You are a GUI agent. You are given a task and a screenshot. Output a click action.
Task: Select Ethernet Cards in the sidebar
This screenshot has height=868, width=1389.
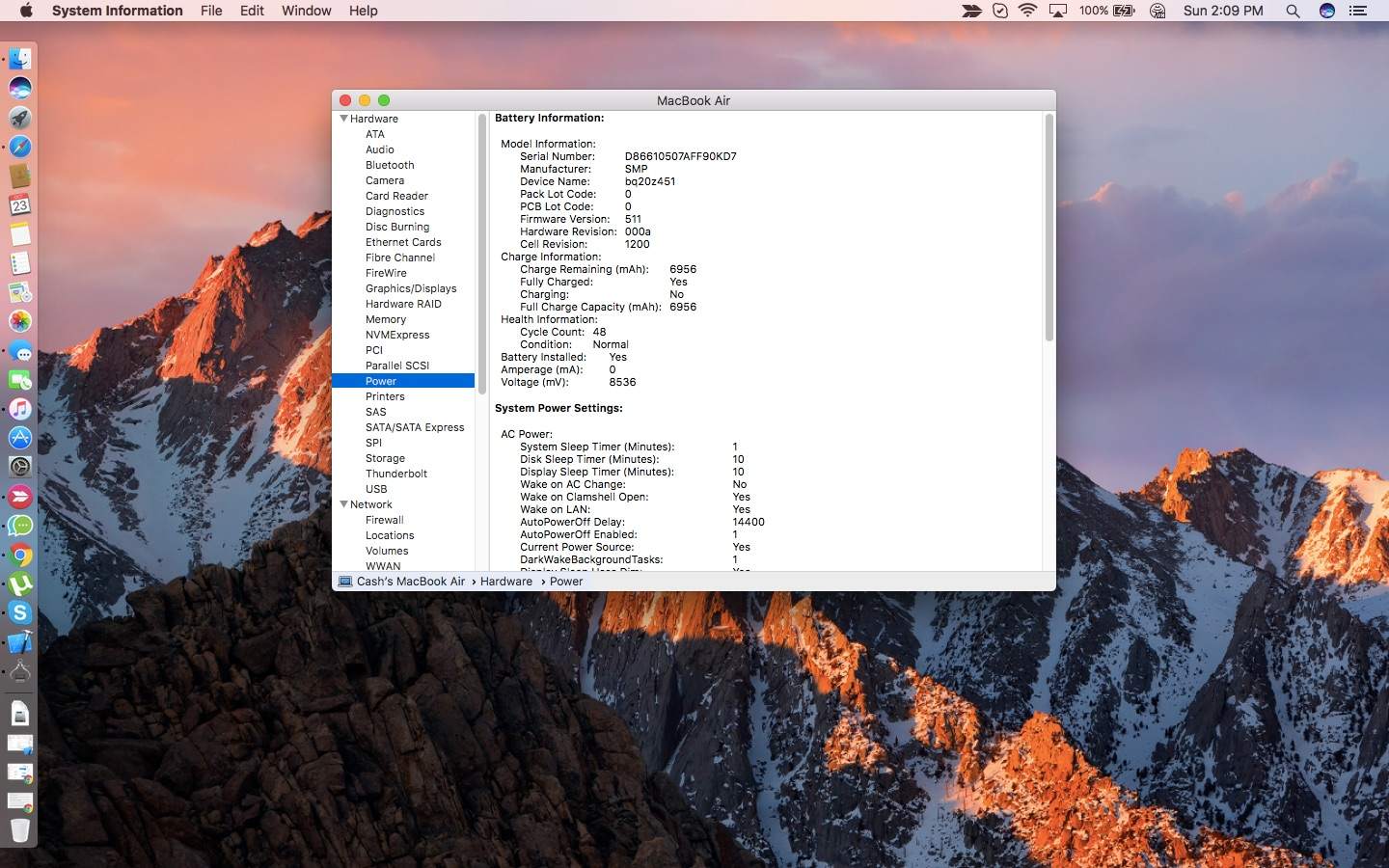[403, 242]
